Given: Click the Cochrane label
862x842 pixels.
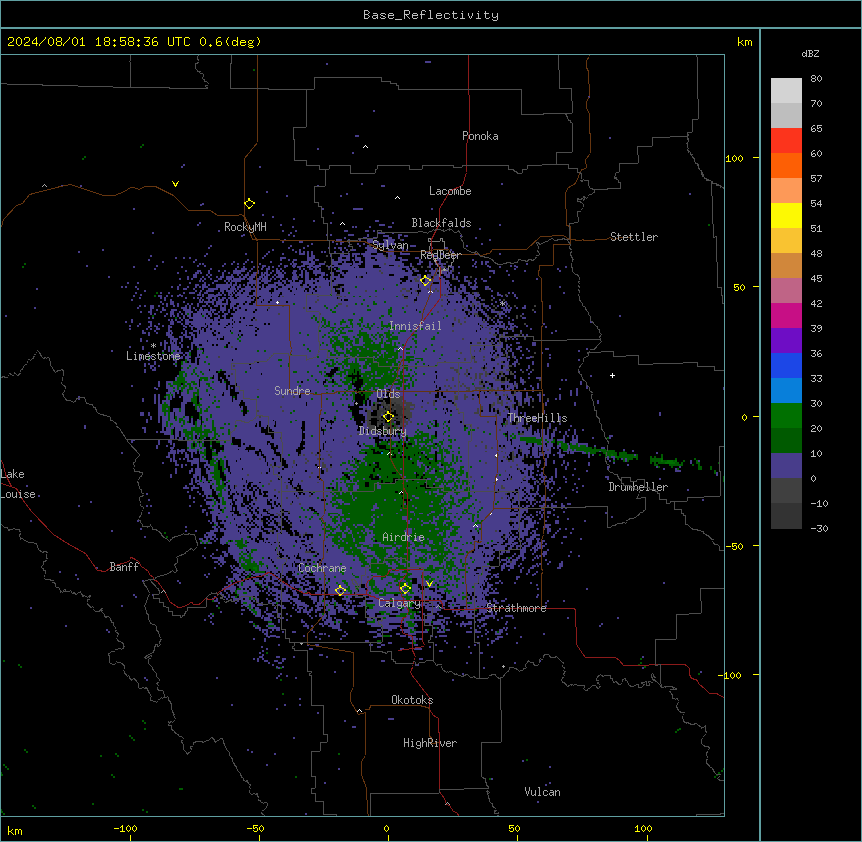Looking at the screenshot, I should 322,568.
